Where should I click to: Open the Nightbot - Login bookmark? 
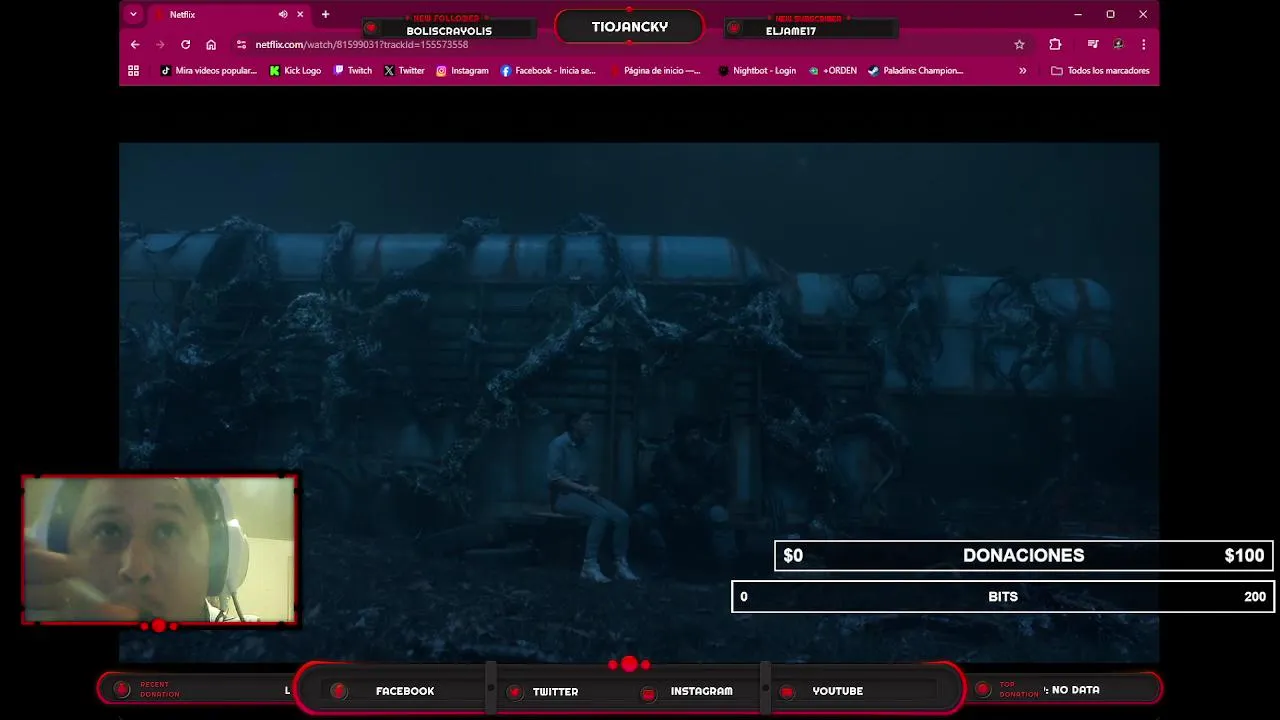click(x=757, y=70)
